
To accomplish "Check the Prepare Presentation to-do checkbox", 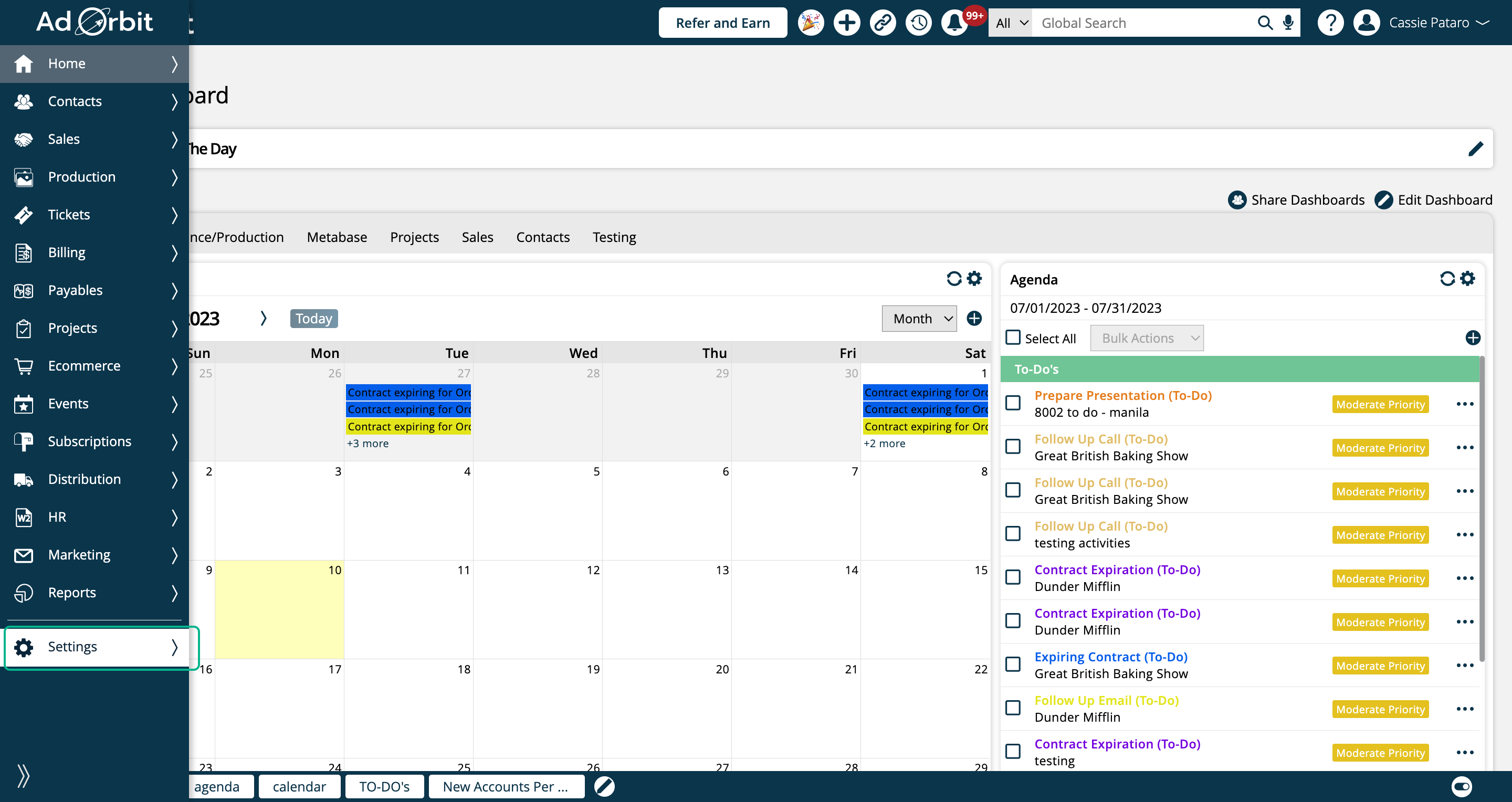I will pyautogui.click(x=1013, y=403).
